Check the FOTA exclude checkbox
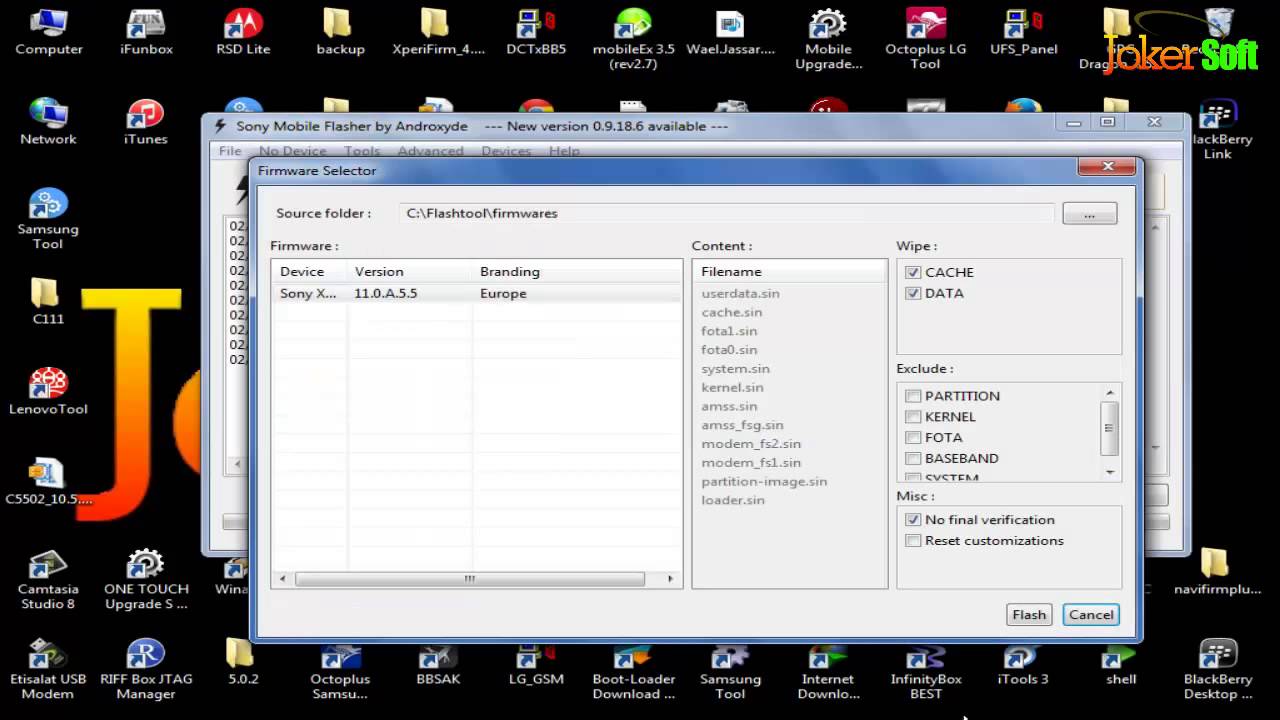 (913, 438)
